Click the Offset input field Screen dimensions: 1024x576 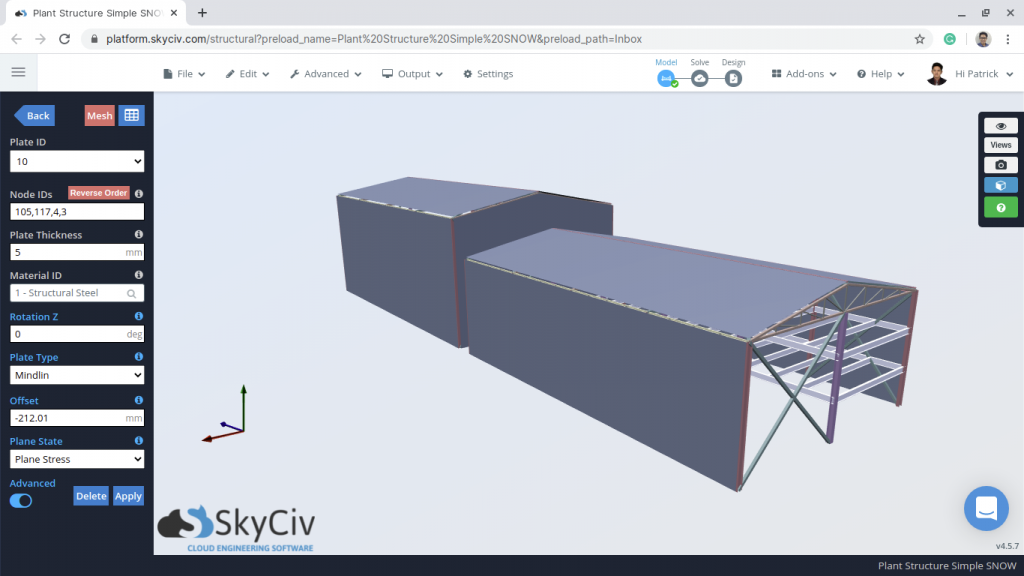(65, 418)
